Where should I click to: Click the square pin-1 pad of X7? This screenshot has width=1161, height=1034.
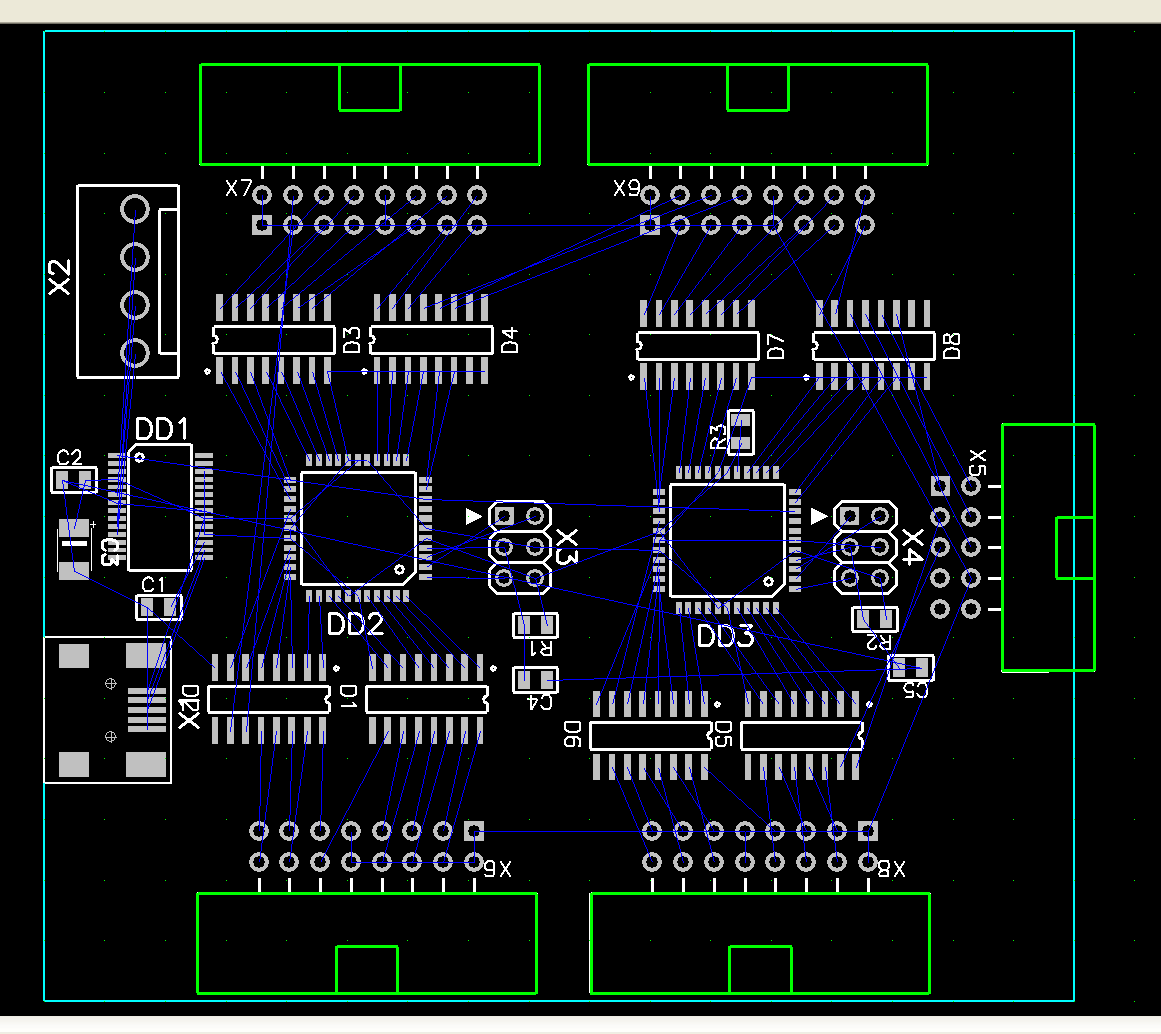coord(261,224)
